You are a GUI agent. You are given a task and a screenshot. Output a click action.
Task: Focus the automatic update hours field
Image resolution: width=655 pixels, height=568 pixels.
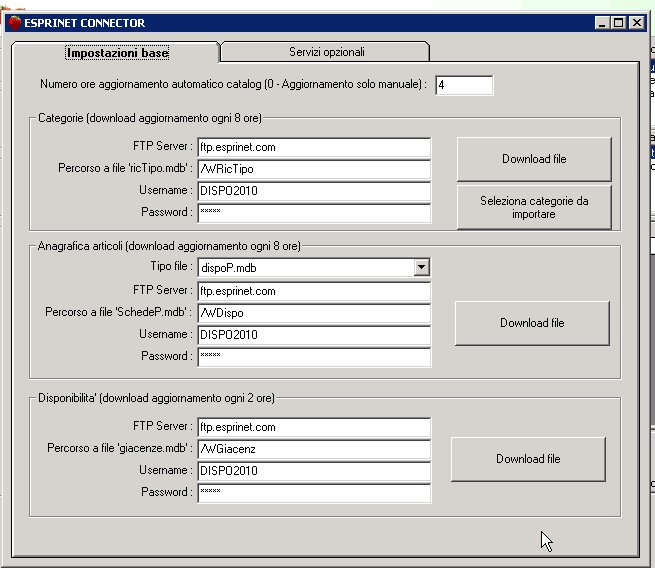464,85
